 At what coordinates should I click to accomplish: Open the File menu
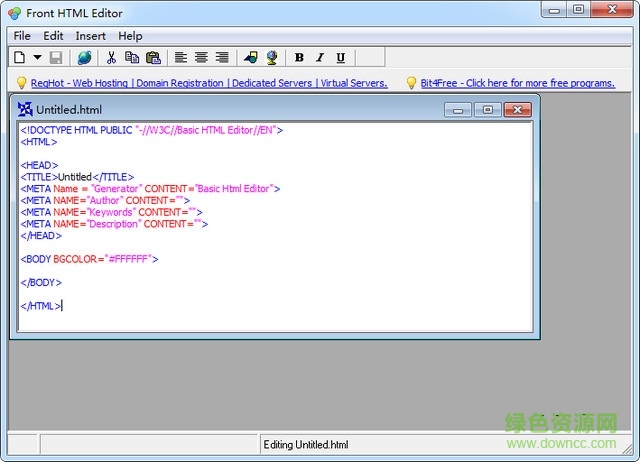[x=22, y=36]
